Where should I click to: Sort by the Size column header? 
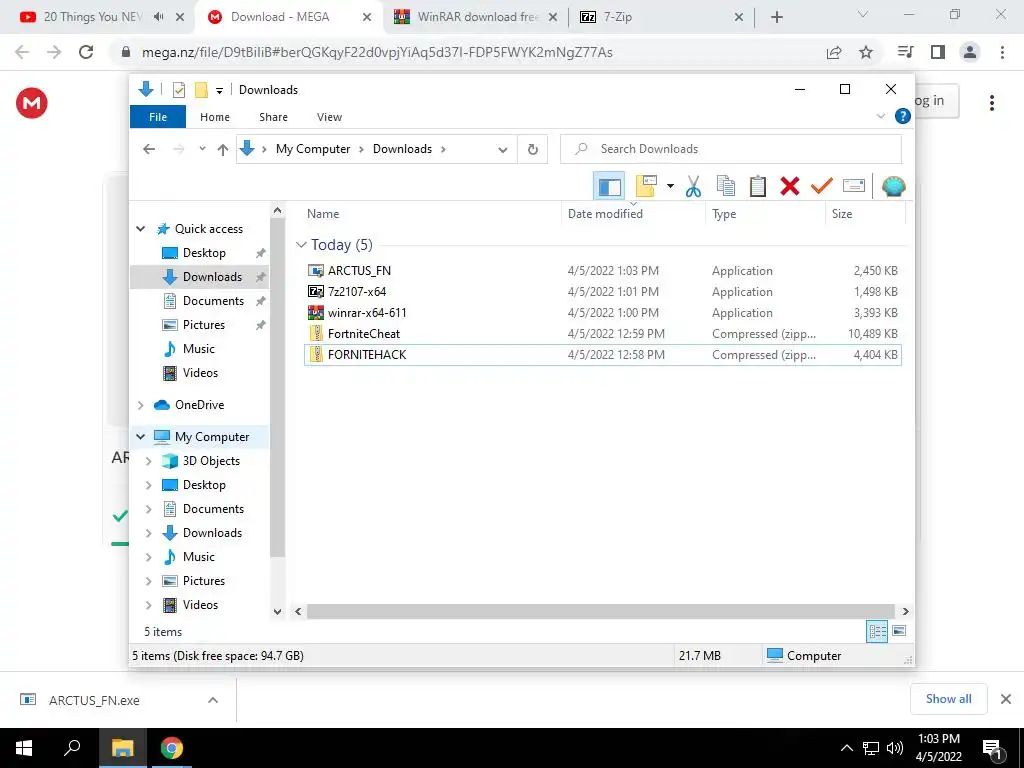point(841,214)
